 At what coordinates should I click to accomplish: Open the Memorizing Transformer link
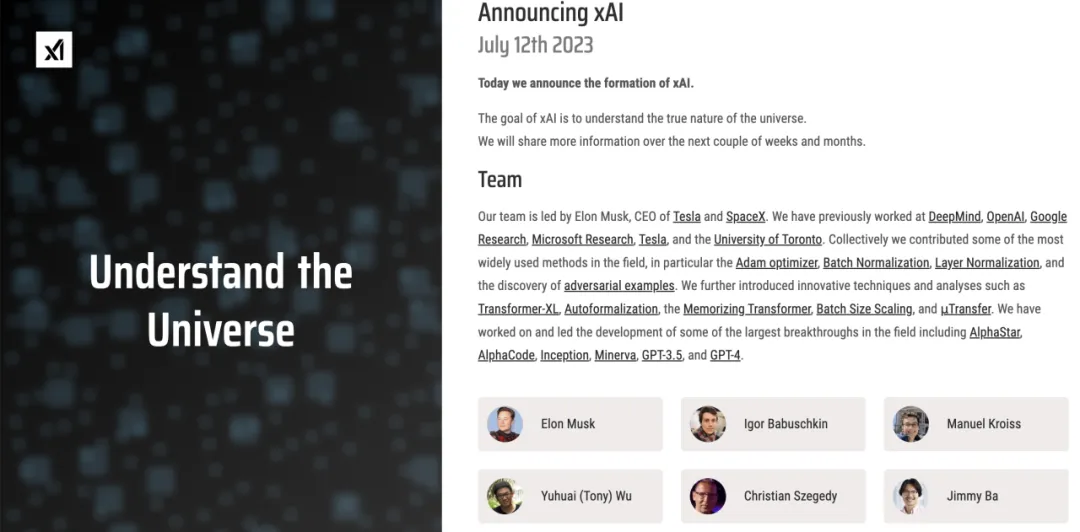click(746, 309)
